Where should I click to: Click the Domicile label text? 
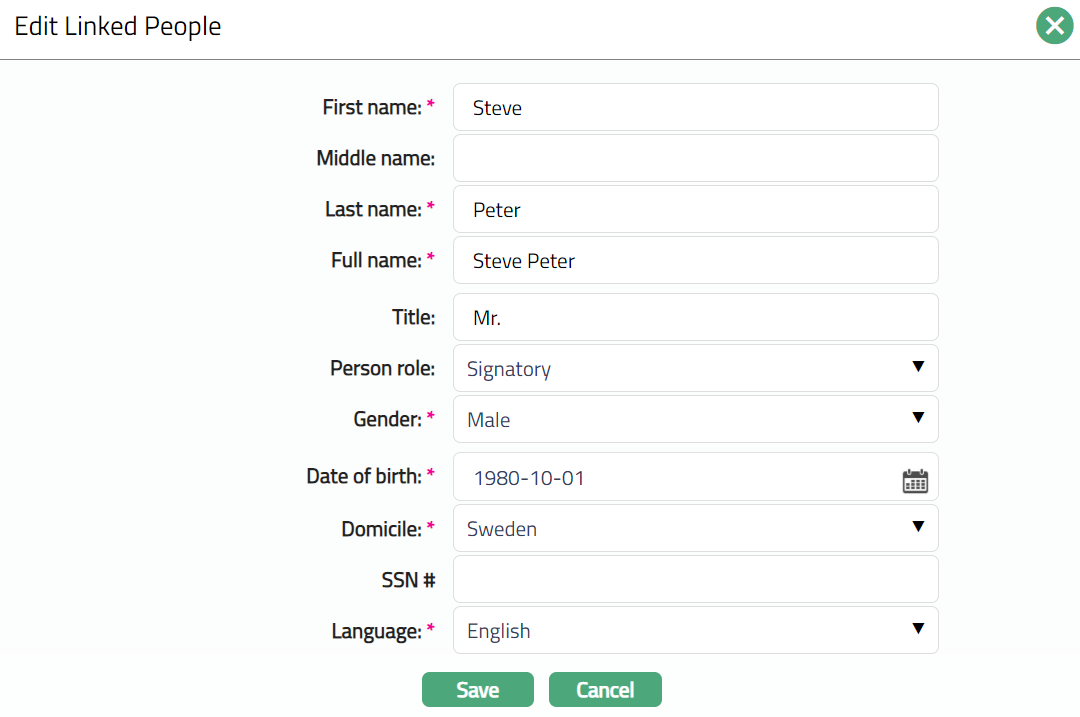tap(381, 528)
